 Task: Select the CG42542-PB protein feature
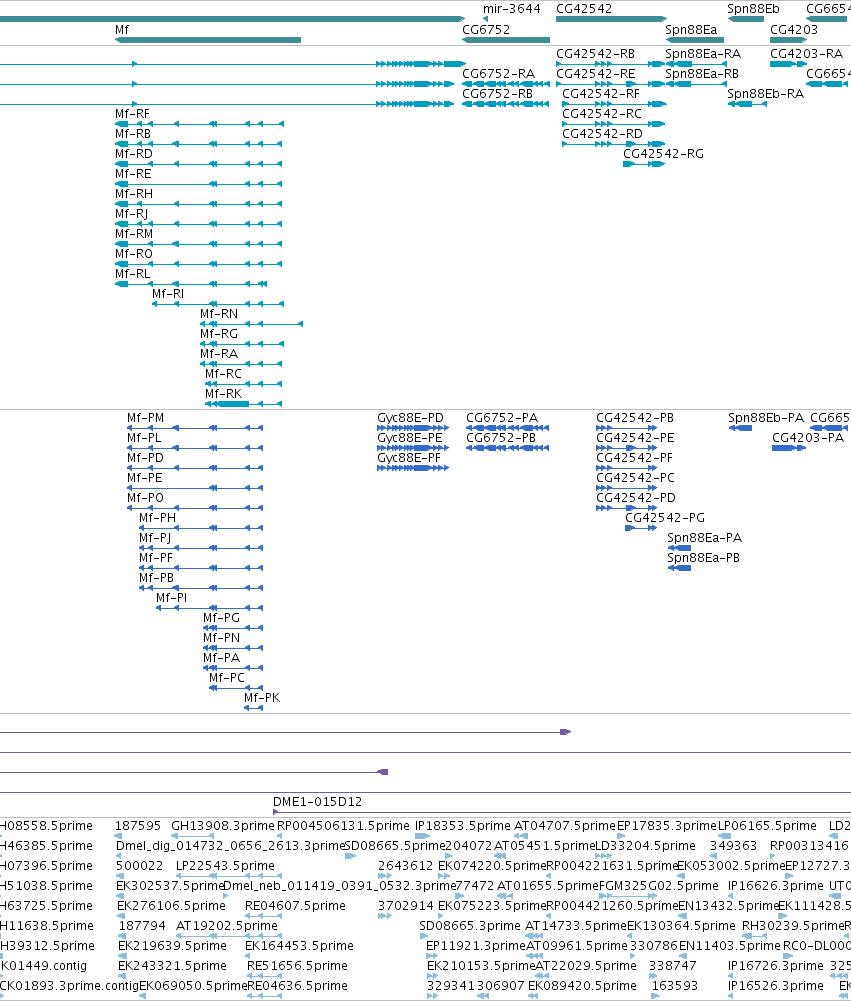626,428
